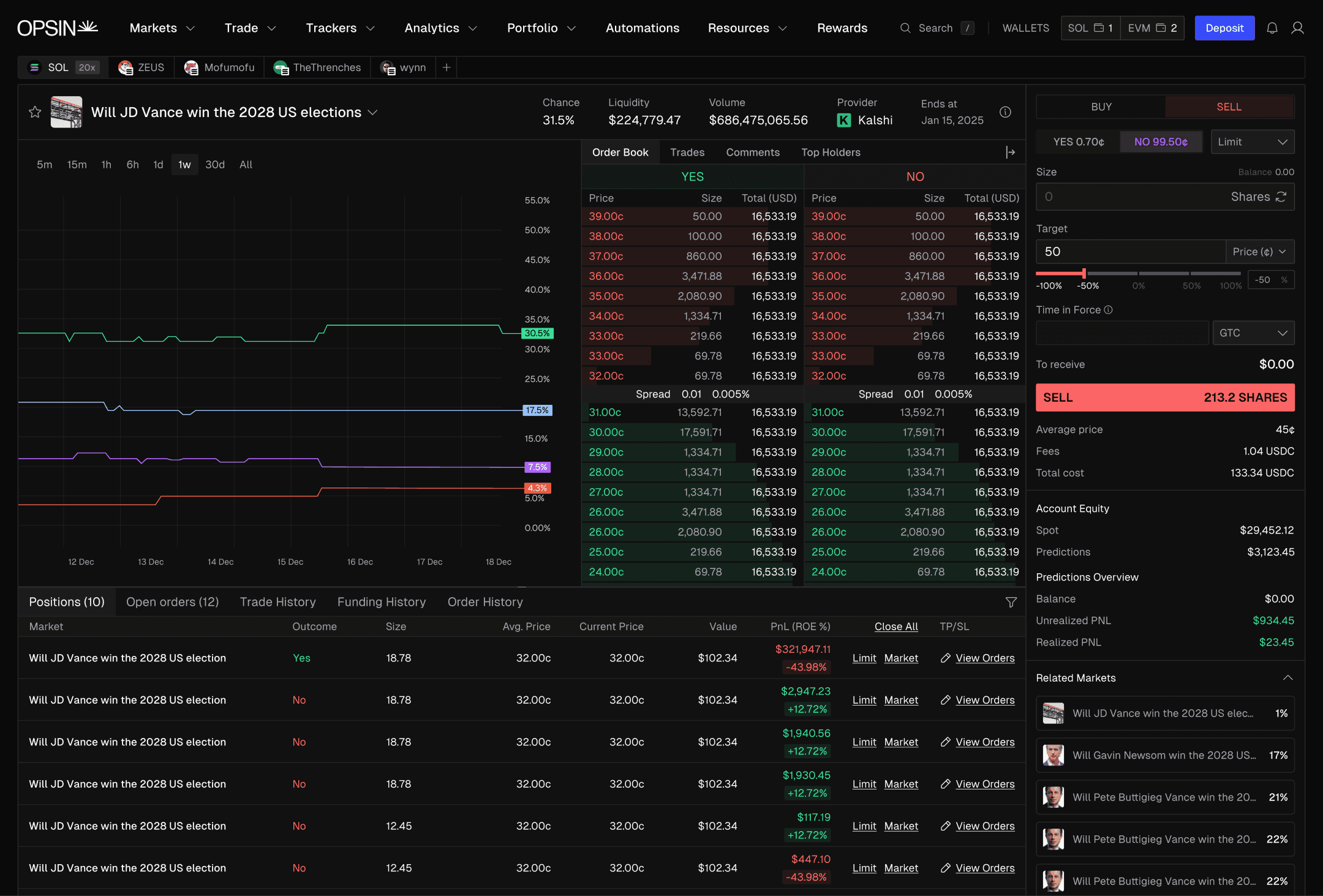Select the NO 99.50¢ outcome toggle
This screenshot has height=896, width=1323.
[x=1161, y=142]
